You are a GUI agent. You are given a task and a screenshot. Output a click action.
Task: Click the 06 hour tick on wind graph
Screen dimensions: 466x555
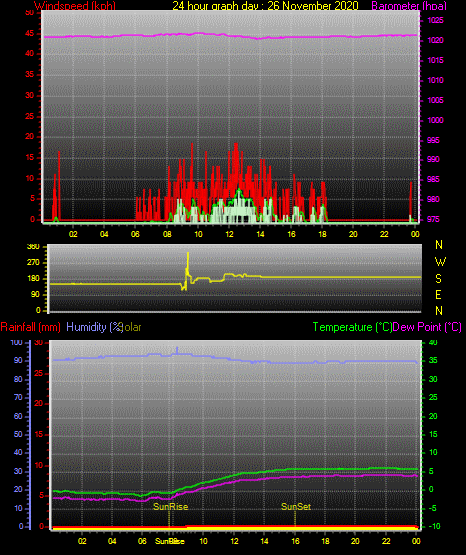pyautogui.click(x=135, y=234)
